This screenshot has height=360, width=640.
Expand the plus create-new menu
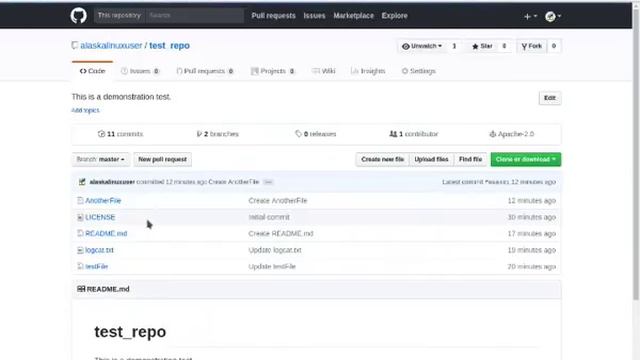[x=530, y=16]
